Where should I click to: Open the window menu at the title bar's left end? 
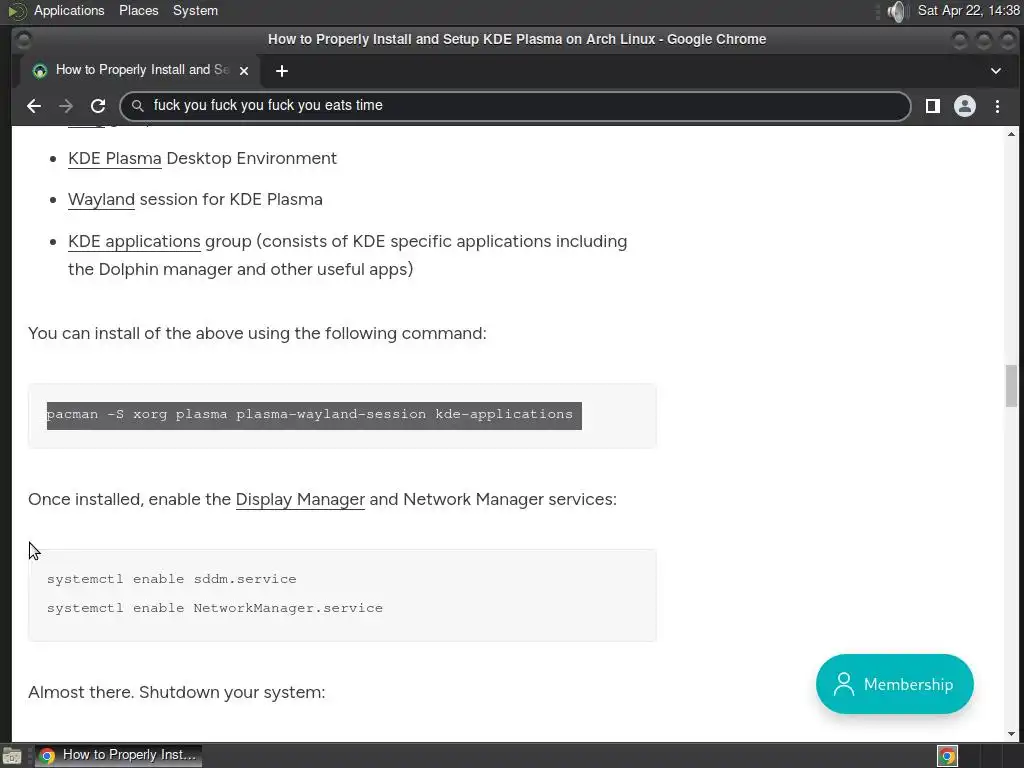point(24,40)
